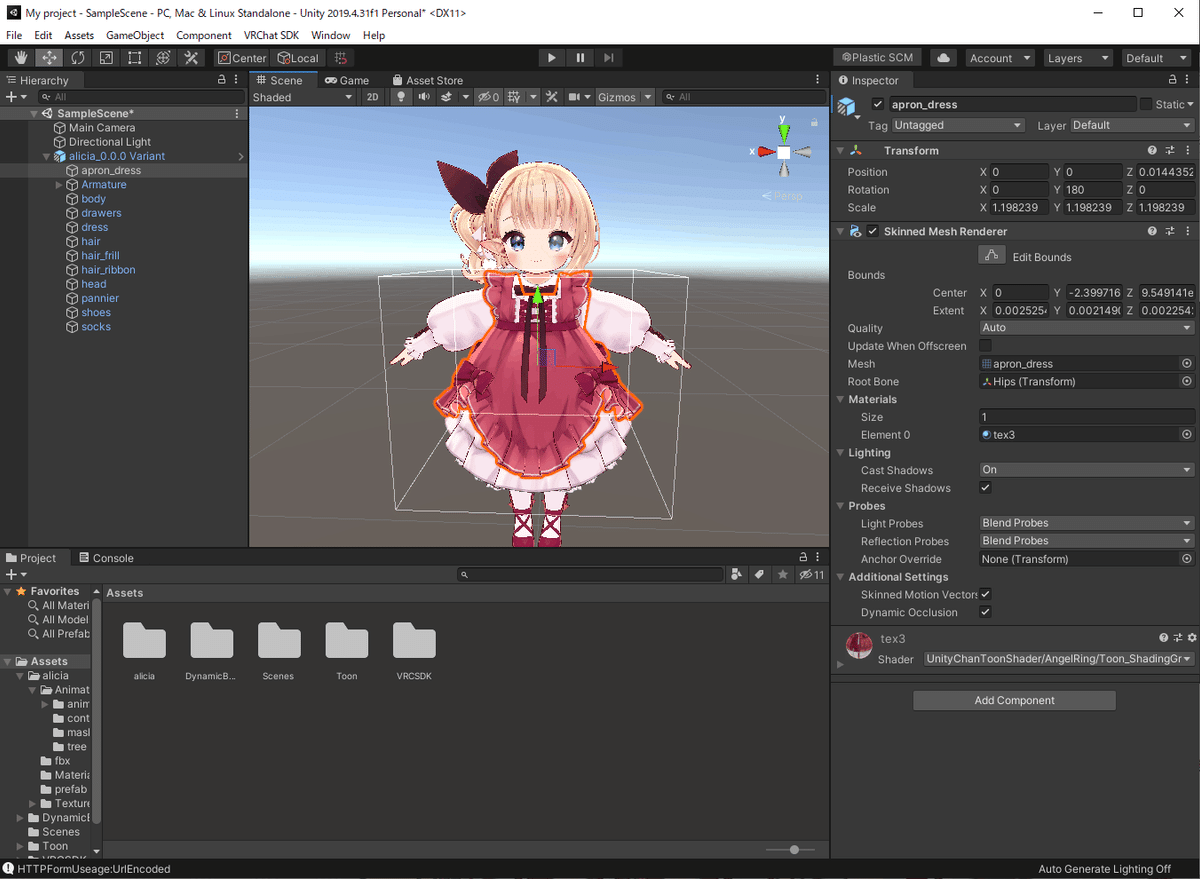Image resolution: width=1200 pixels, height=879 pixels.
Task: Toggle the Skinned Motion Vectors checkbox
Action: click(986, 595)
